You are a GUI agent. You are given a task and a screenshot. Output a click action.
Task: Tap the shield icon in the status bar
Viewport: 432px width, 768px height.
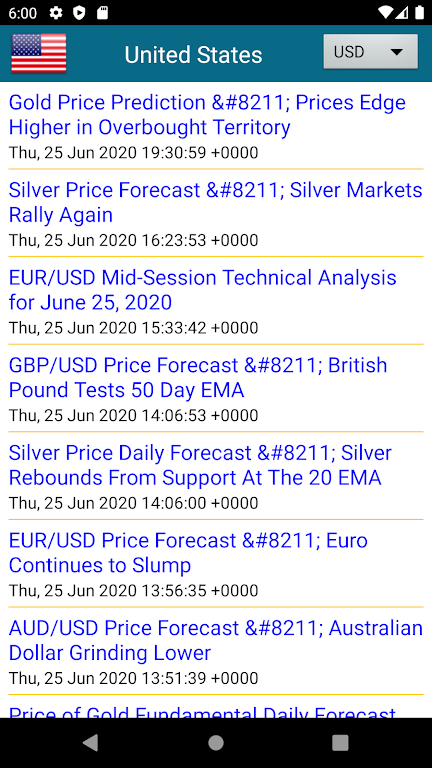click(79, 13)
